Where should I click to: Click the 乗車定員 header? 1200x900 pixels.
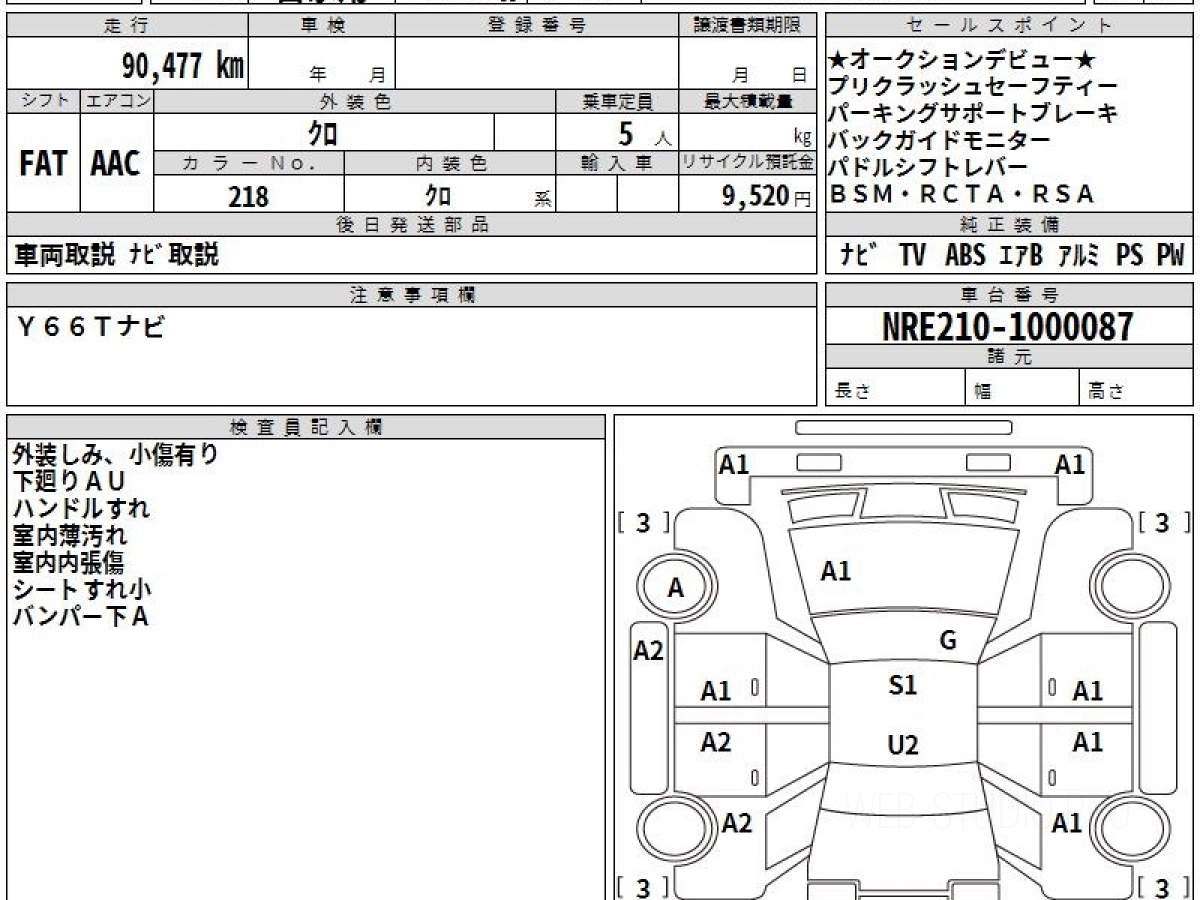coord(617,101)
